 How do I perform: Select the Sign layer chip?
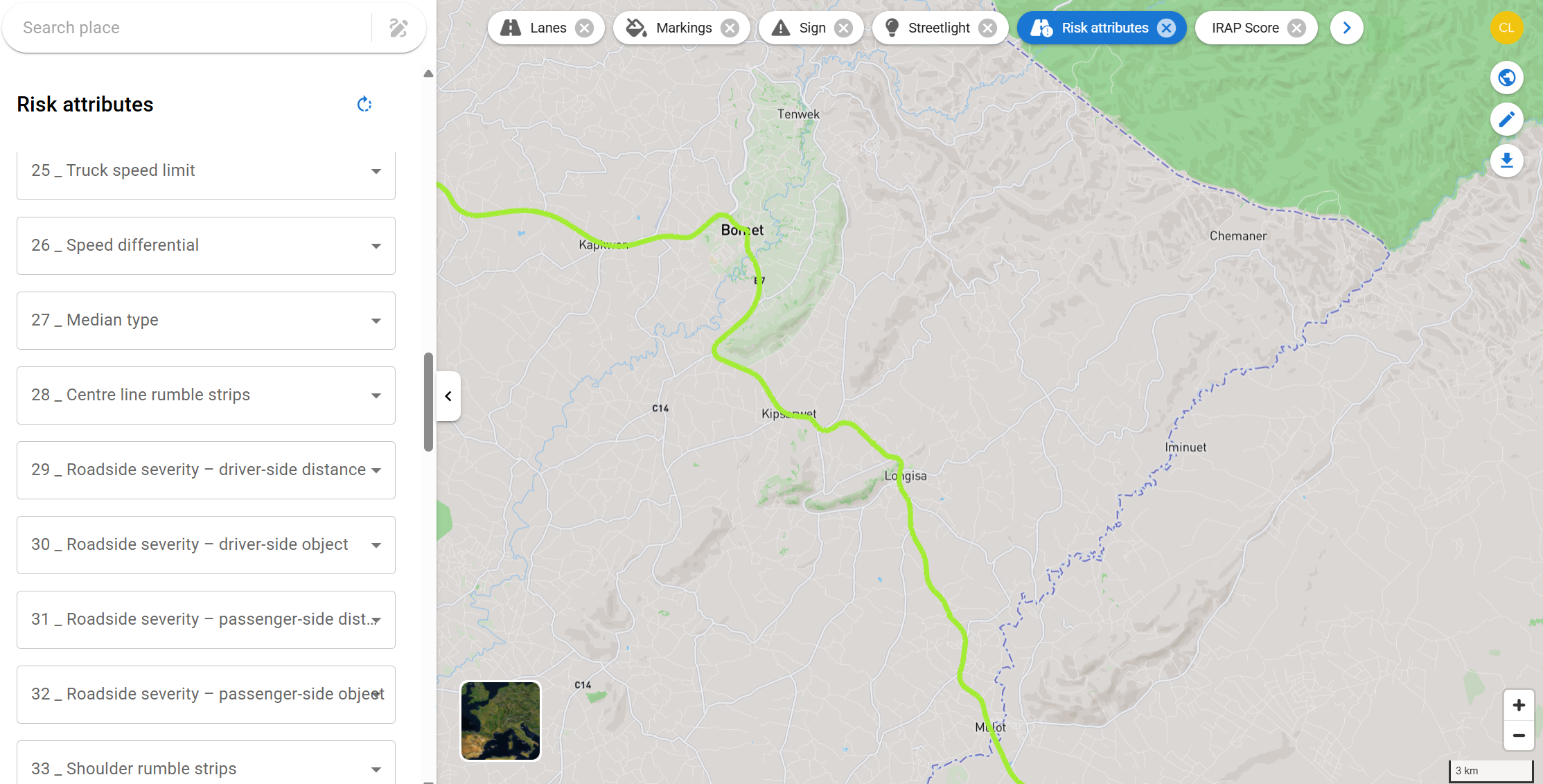[811, 28]
